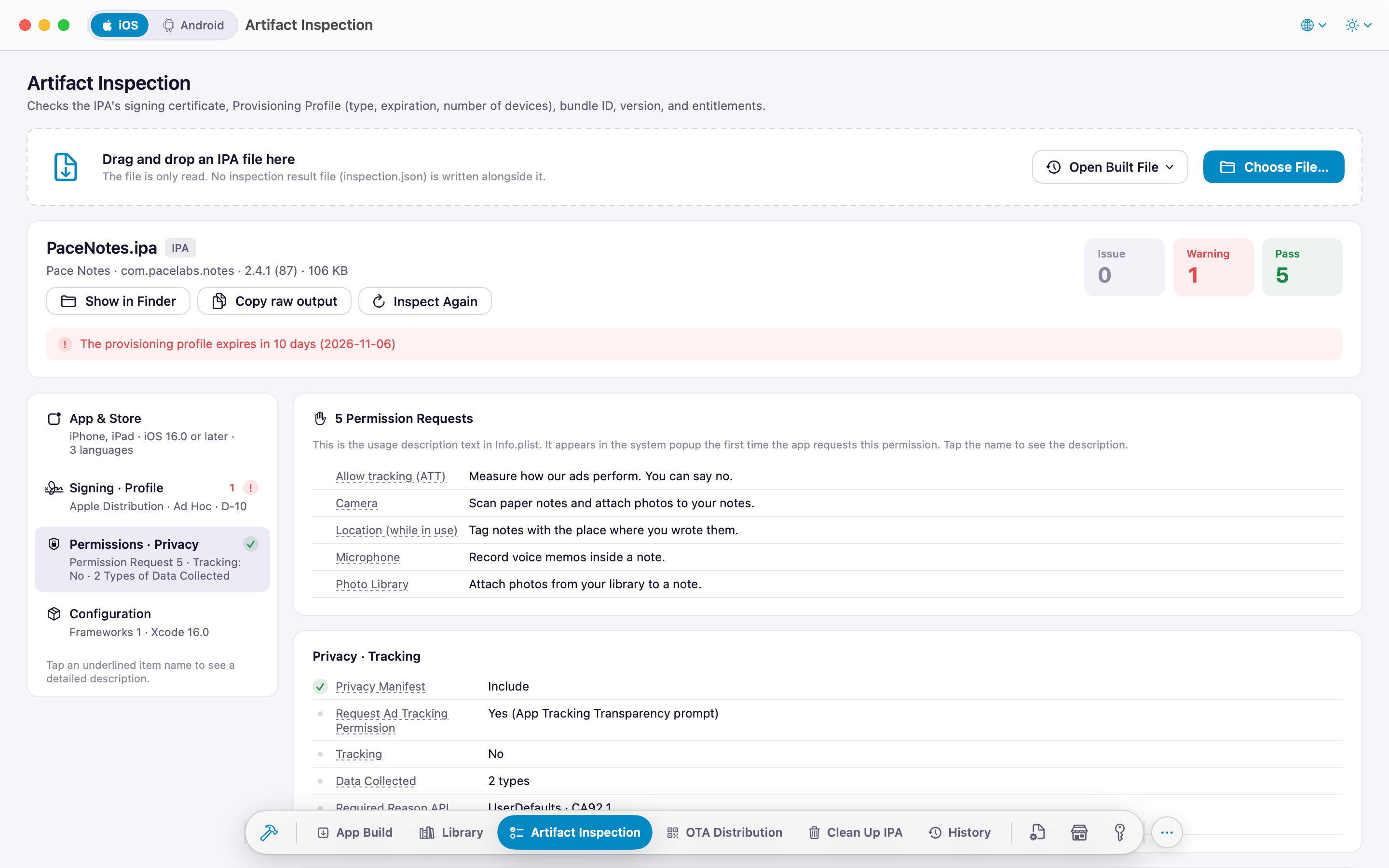Open the more options ellipsis button
1389x868 pixels.
point(1167,832)
